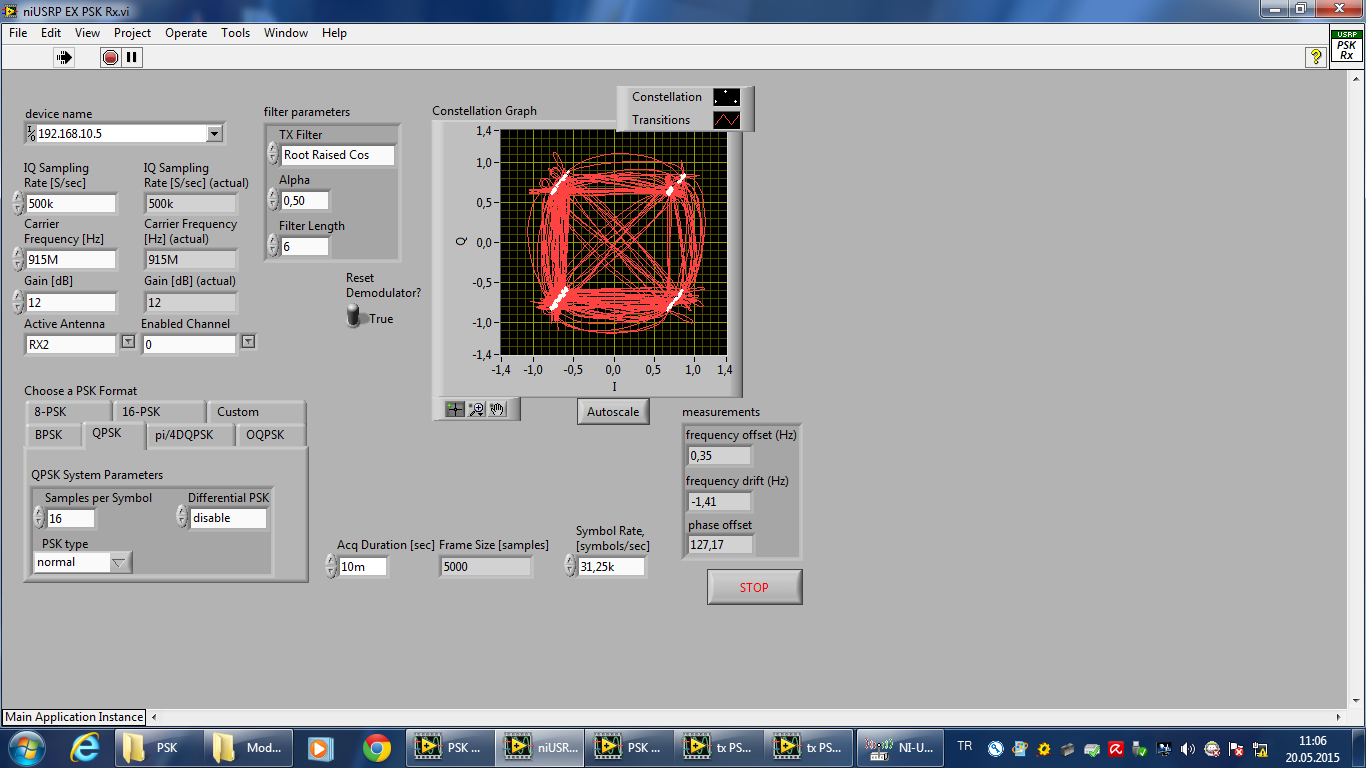This screenshot has height=768, width=1366.
Task: Click the Pause toolbar icon
Action: click(x=132, y=58)
